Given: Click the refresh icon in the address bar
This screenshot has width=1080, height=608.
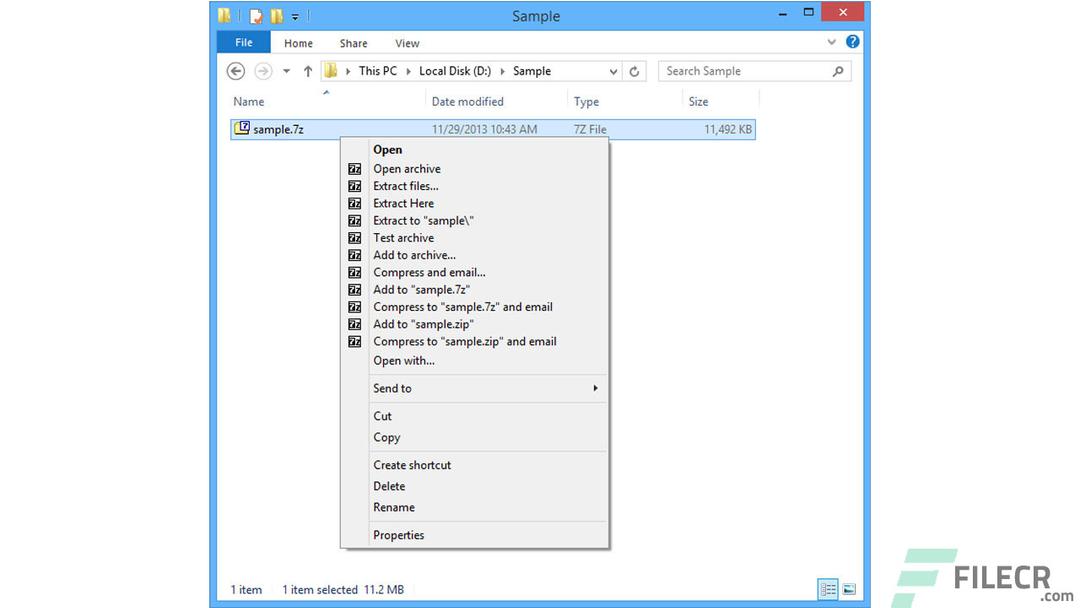Looking at the screenshot, I should click(x=635, y=71).
